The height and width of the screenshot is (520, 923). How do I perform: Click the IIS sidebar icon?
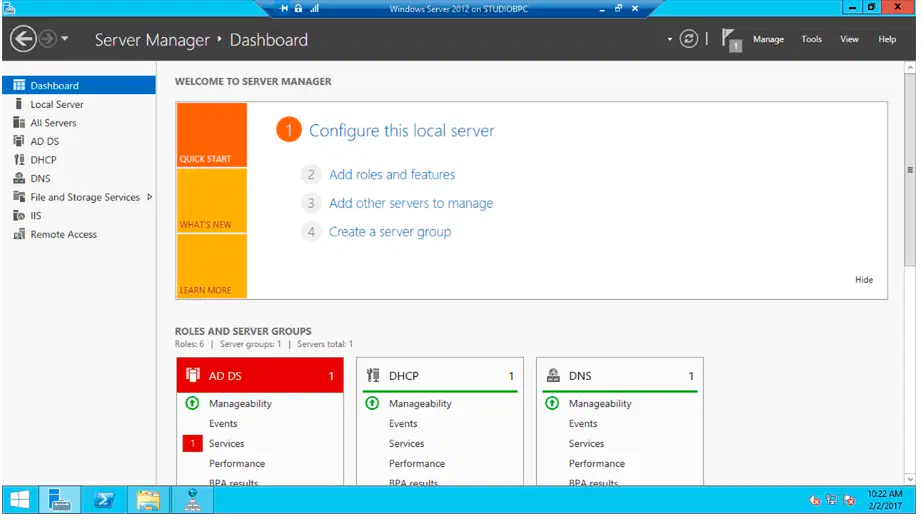pyautogui.click(x=19, y=216)
